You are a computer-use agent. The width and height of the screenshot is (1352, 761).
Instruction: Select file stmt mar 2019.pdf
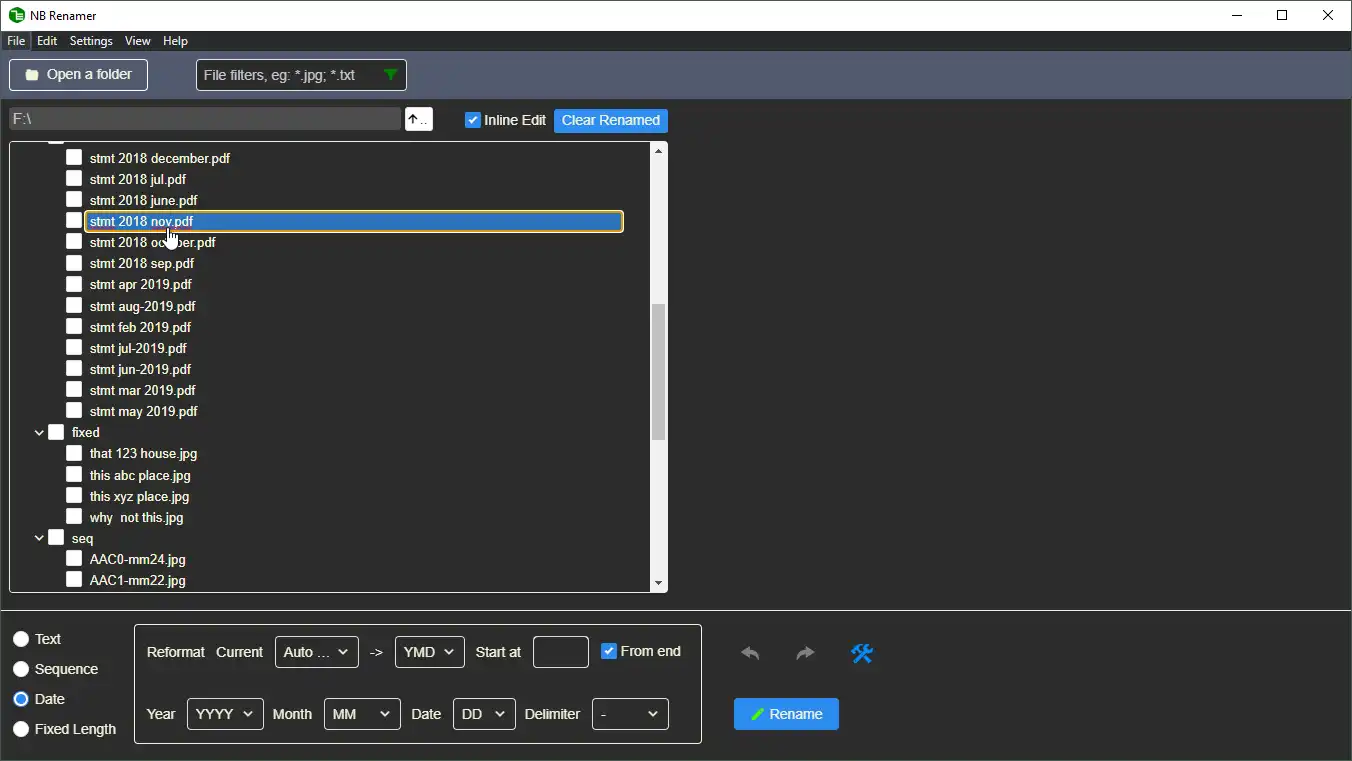142,390
